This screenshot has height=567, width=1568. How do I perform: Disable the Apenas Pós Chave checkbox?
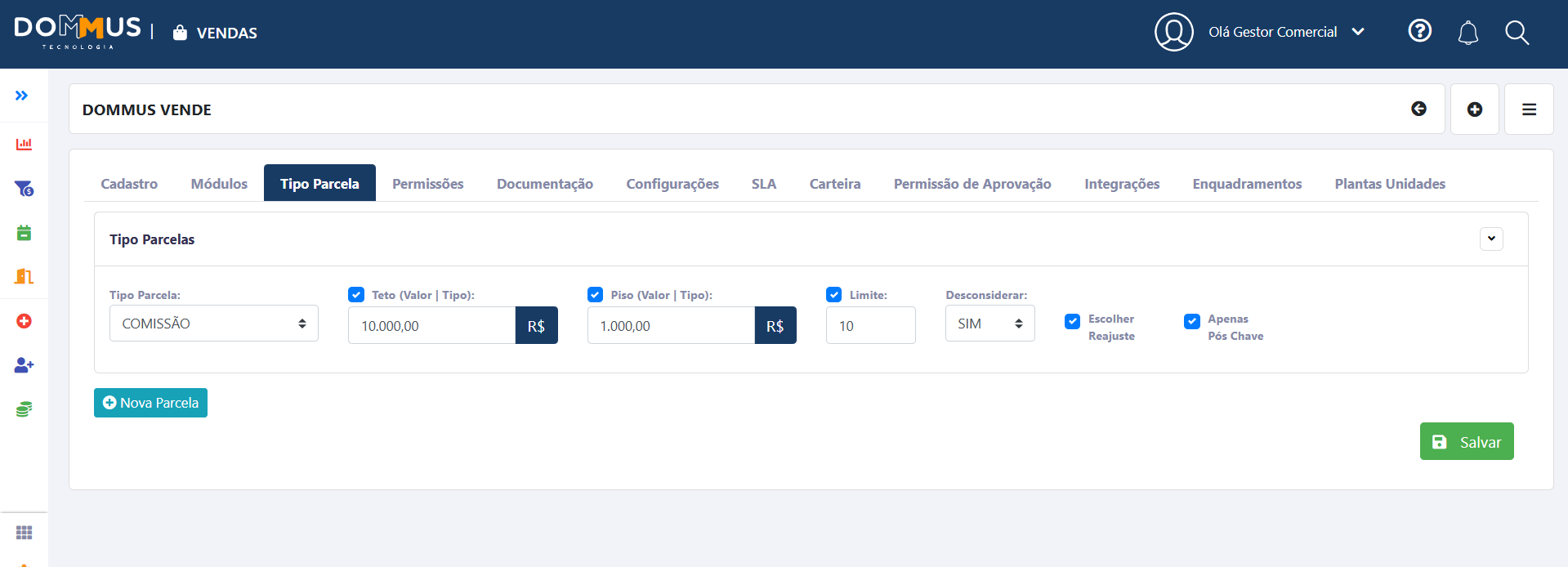coord(1191,321)
